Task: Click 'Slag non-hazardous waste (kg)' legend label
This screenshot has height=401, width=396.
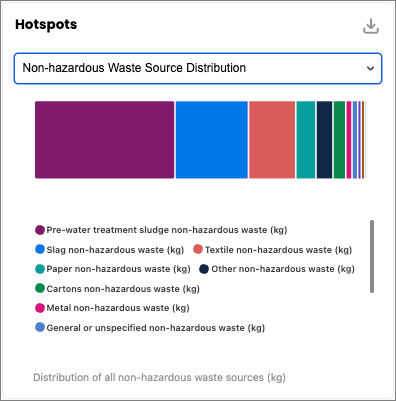Action: (115, 250)
